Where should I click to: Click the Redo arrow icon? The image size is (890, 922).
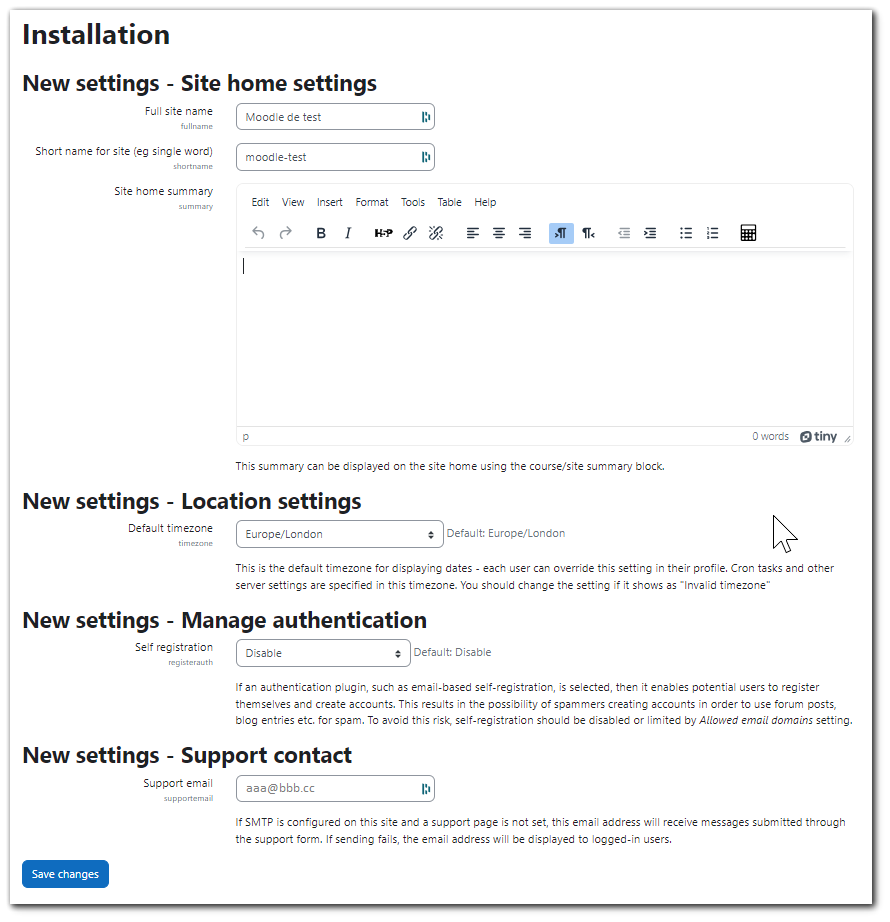pos(285,233)
